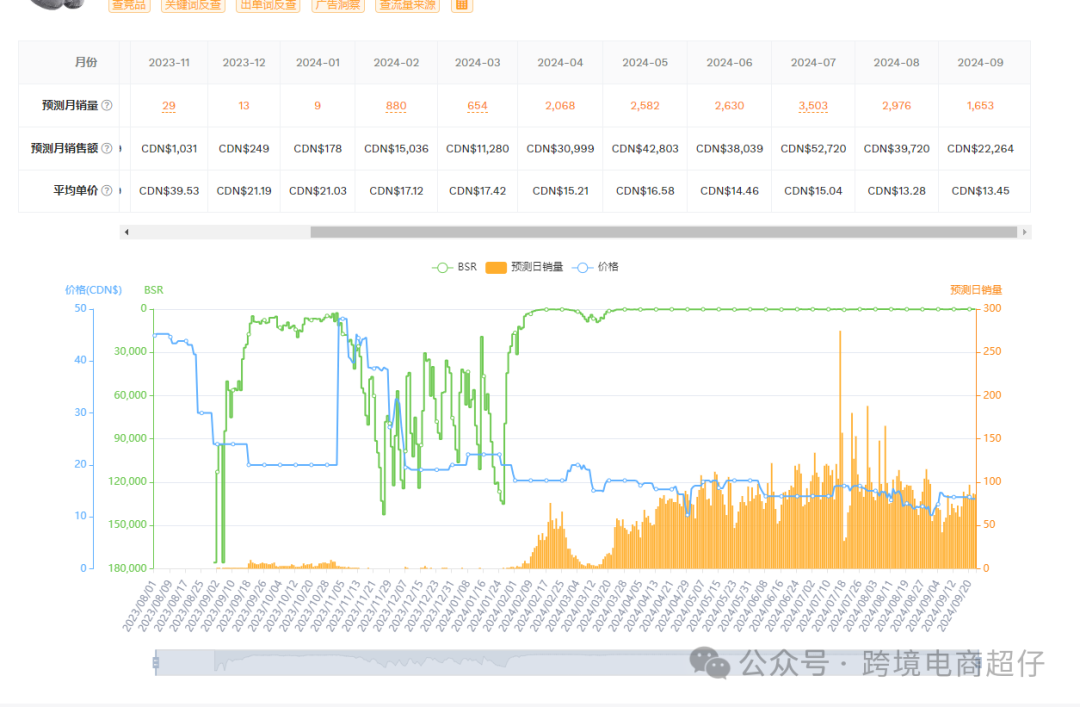This screenshot has height=707, width=1080.
Task: Click the 平均单价 row label
Action: pyautogui.click(x=76, y=191)
